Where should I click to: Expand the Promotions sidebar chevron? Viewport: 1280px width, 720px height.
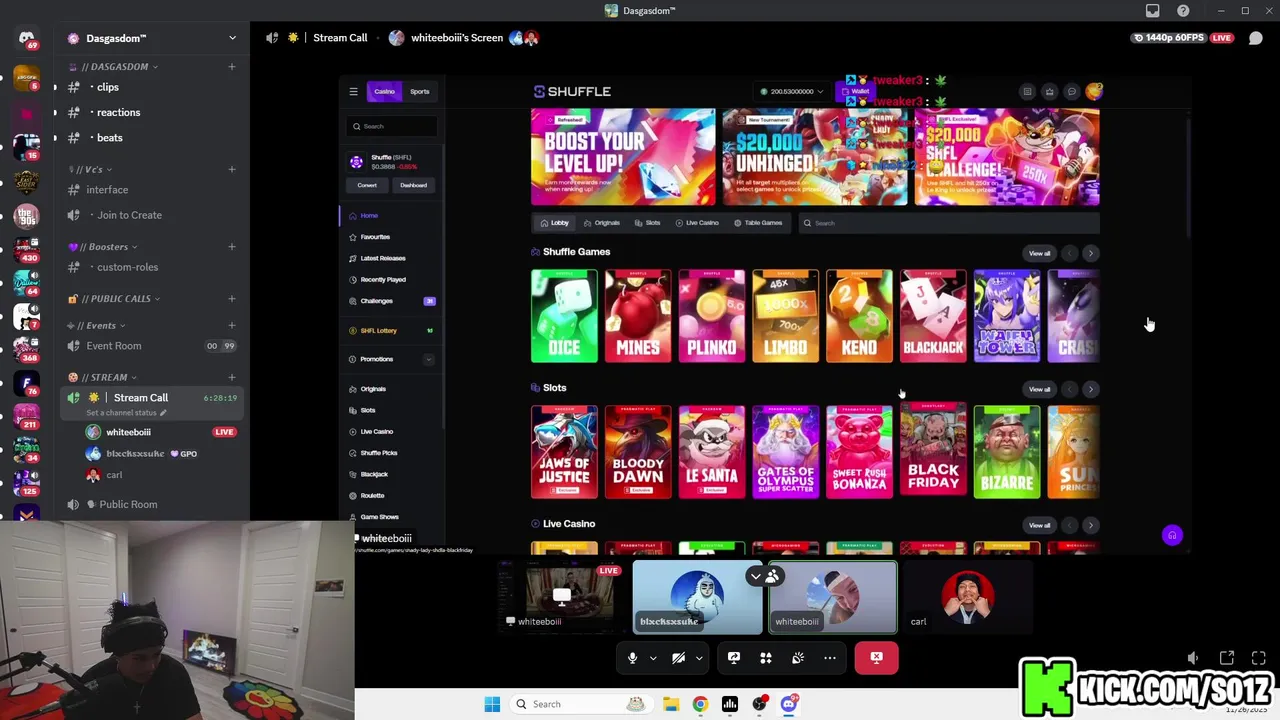pos(429,359)
